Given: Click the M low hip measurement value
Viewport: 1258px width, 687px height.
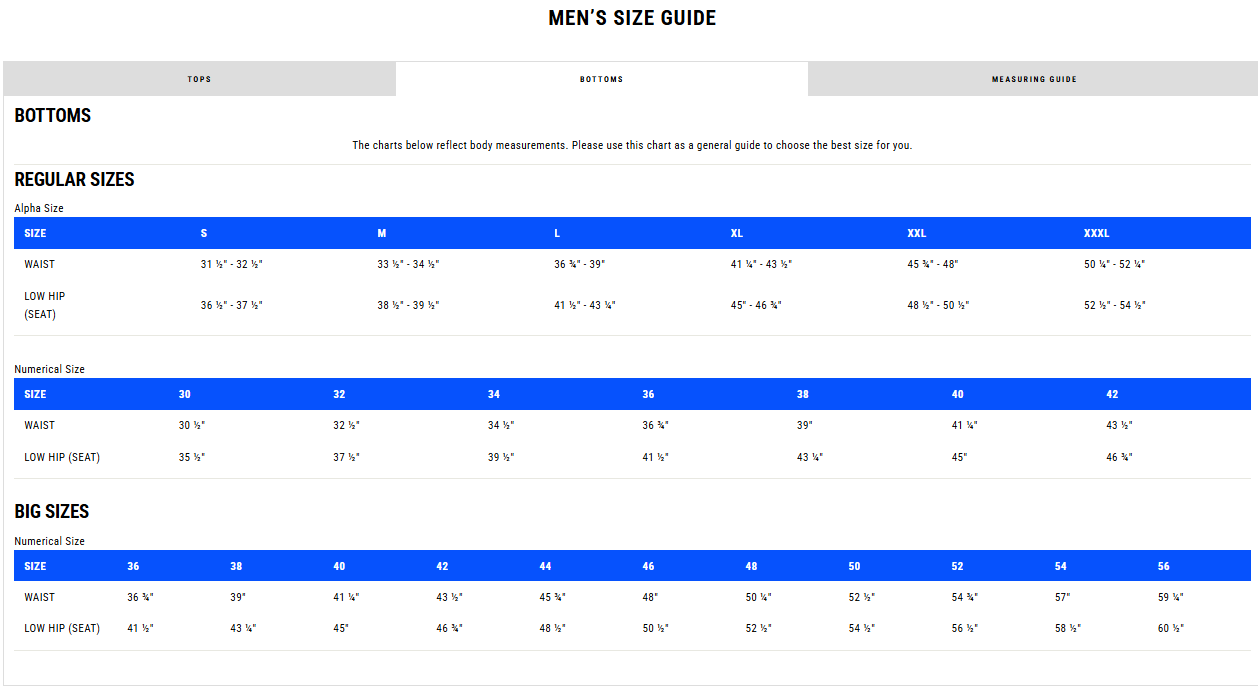Looking at the screenshot, I should point(408,305).
